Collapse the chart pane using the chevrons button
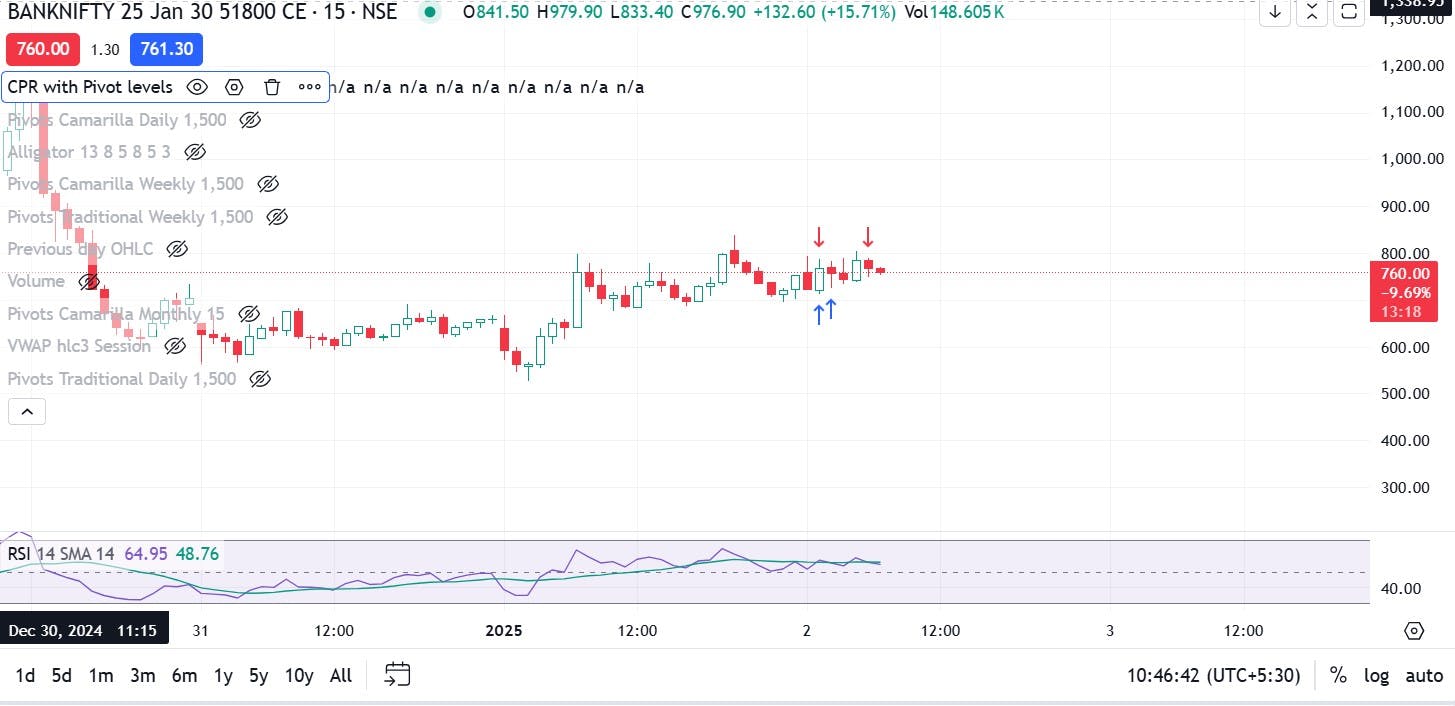The height and width of the screenshot is (706, 1455). 1312,12
